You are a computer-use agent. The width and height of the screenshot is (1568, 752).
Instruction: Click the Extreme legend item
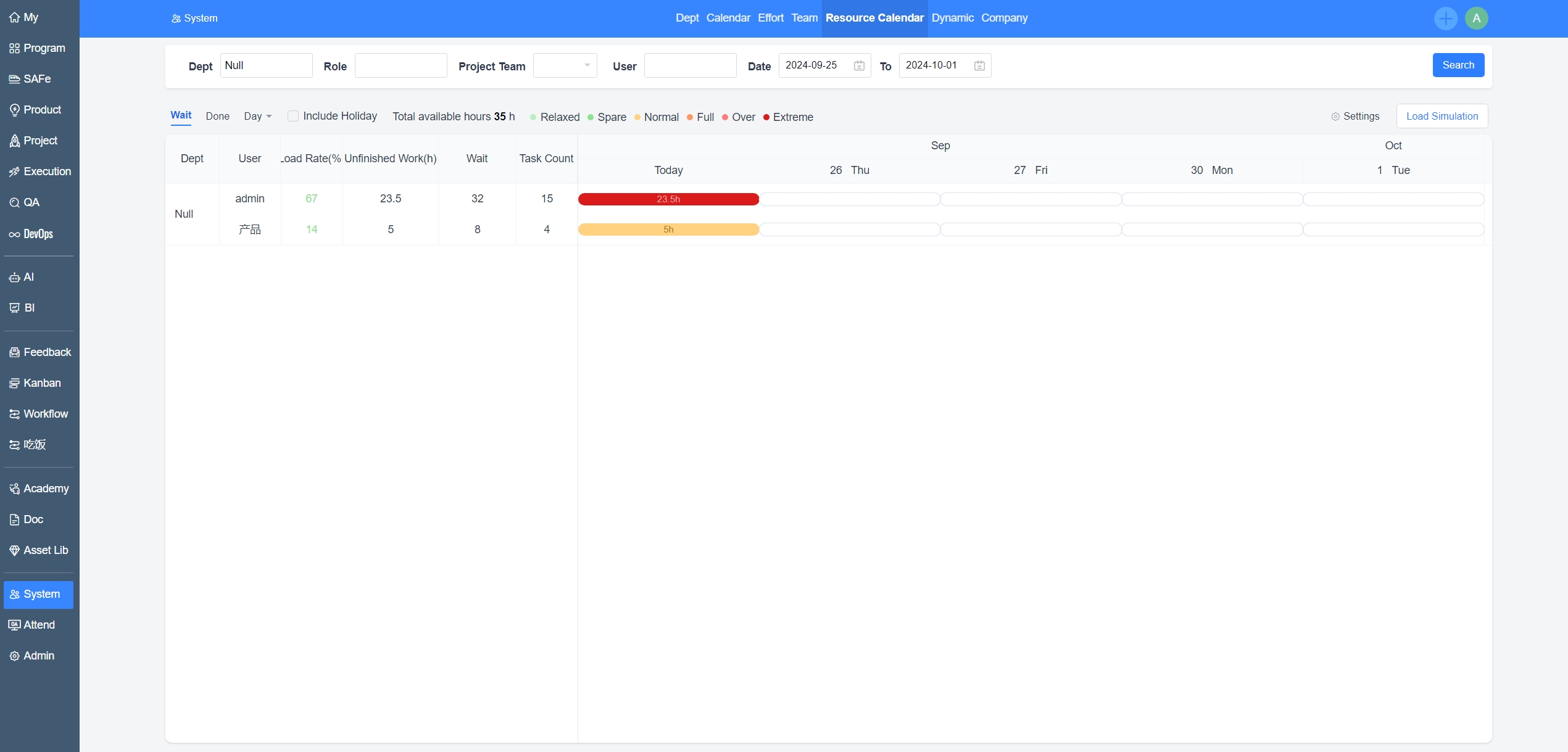coord(788,117)
